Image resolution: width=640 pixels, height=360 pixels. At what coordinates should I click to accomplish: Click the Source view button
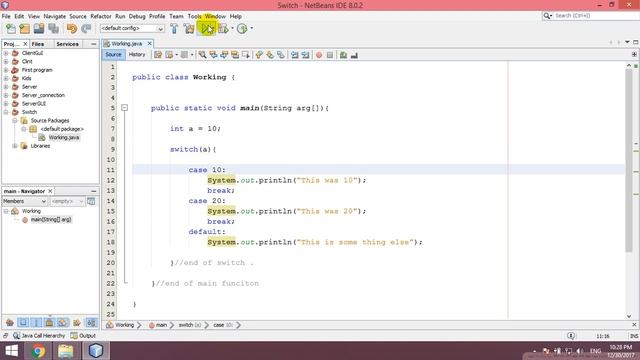tap(113, 55)
